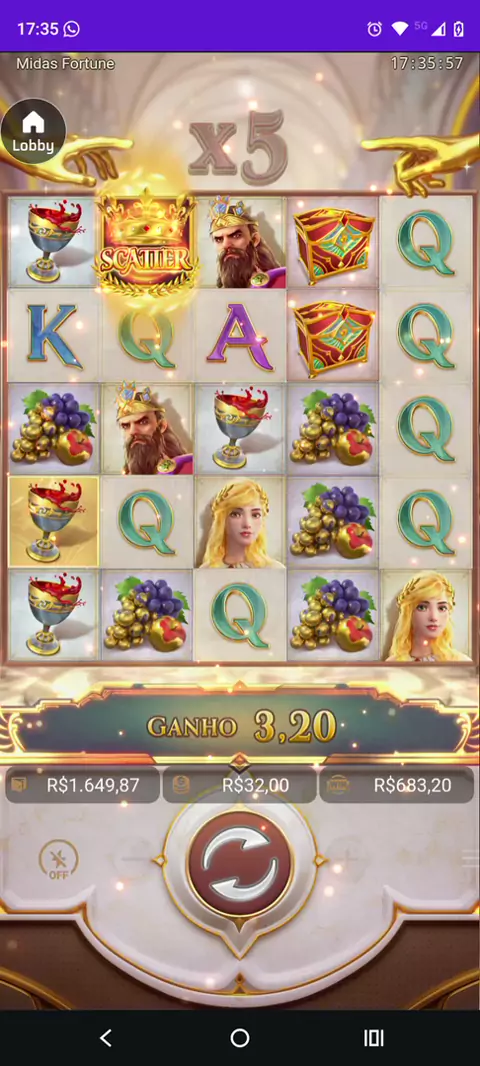Tap the bottom-right blonde princess symbol
Image resolution: width=480 pixels, height=1066 pixels.
pyautogui.click(x=426, y=615)
